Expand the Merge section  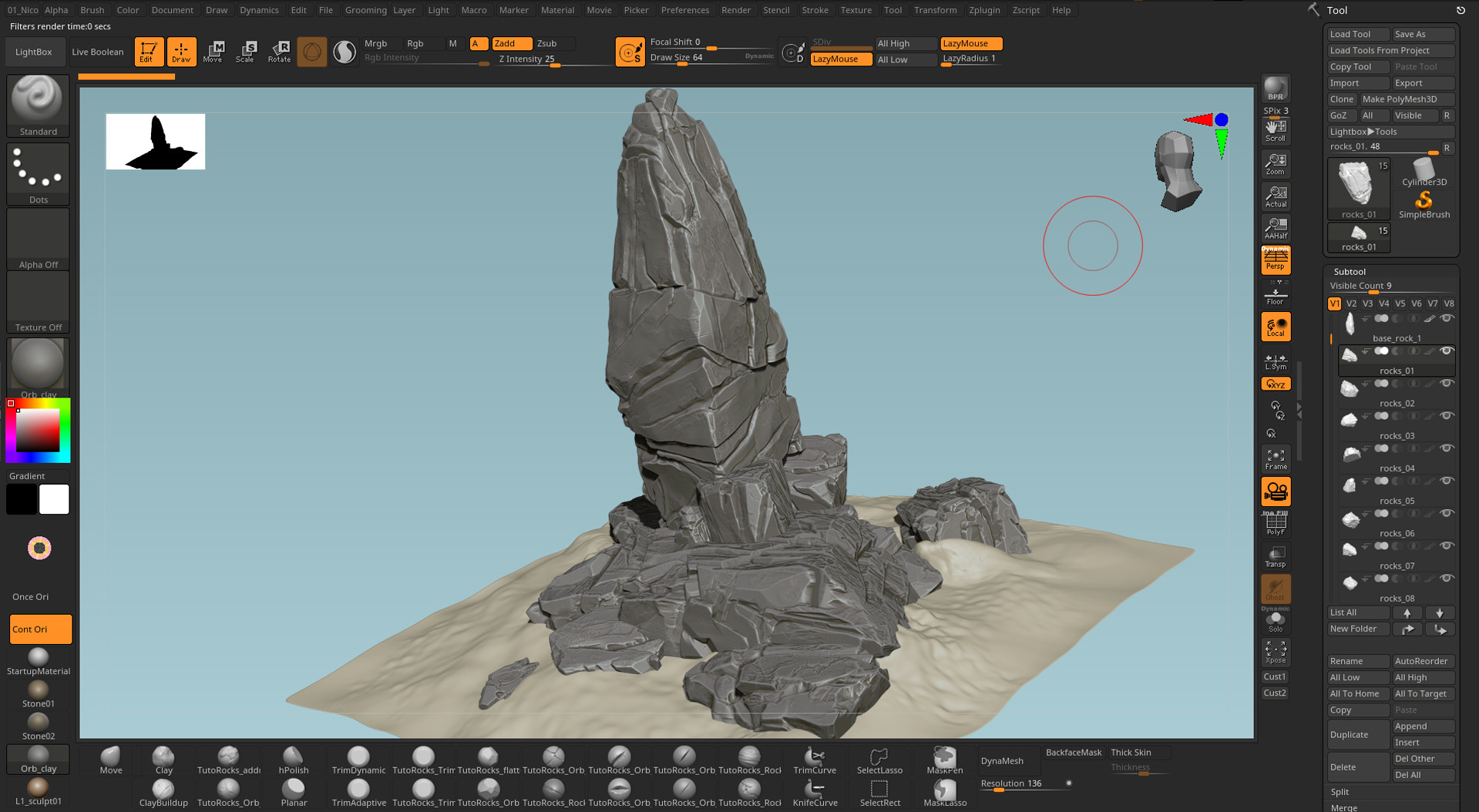coord(1343,807)
